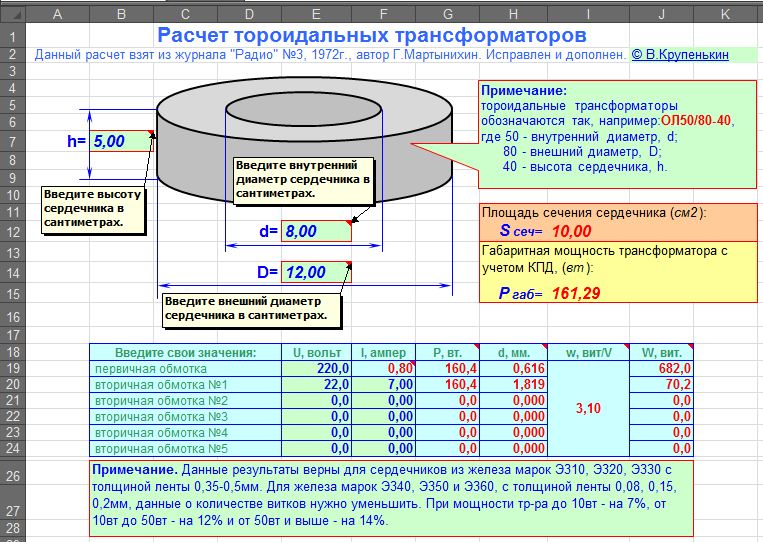Click current cell for вторичная обмотка №5
The height and width of the screenshot is (542, 763).
click(x=383, y=448)
